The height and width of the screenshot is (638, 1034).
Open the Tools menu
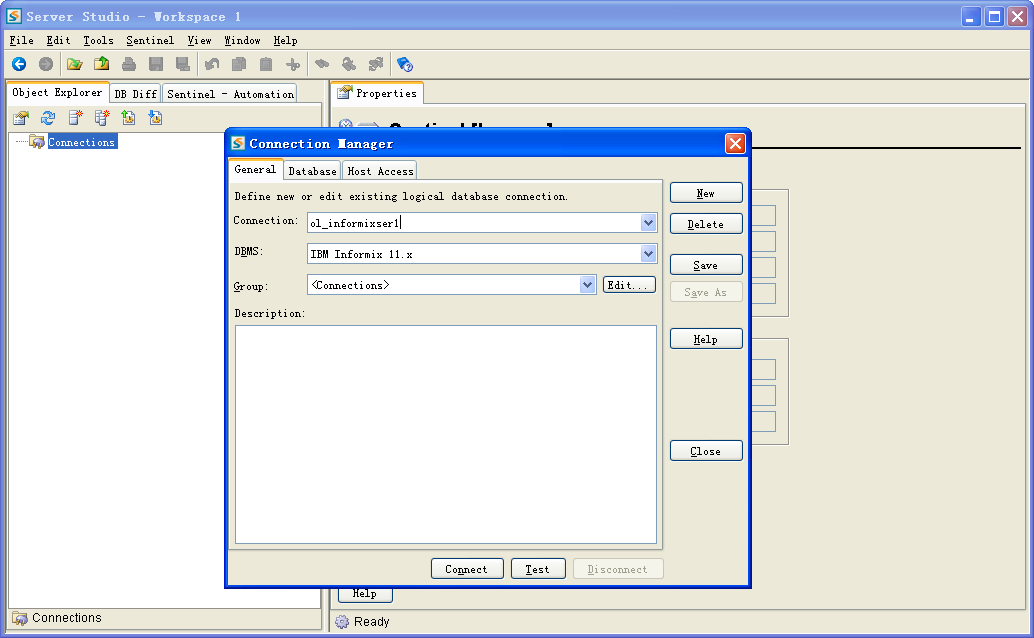pos(98,40)
